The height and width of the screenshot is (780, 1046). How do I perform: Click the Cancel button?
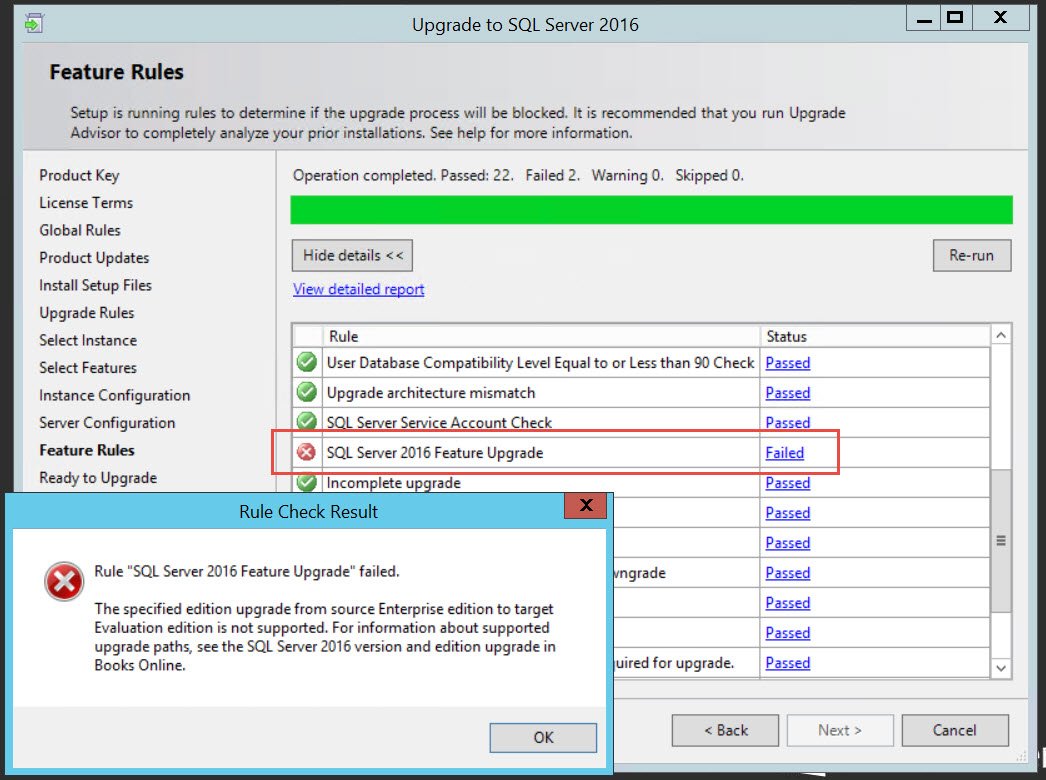click(955, 731)
